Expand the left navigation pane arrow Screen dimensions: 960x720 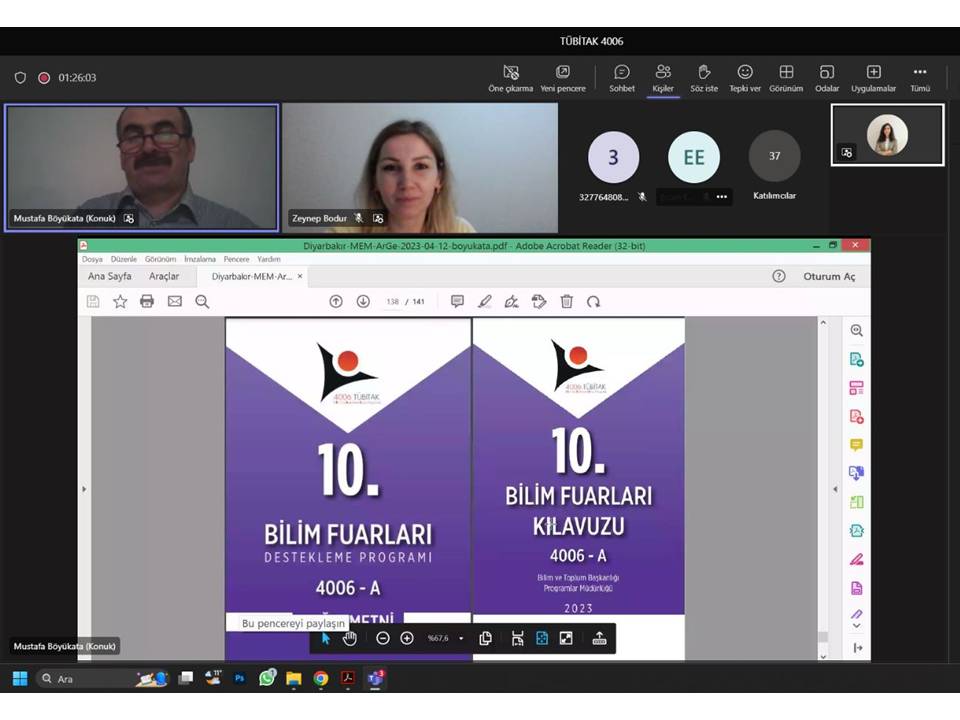[x=84, y=489]
